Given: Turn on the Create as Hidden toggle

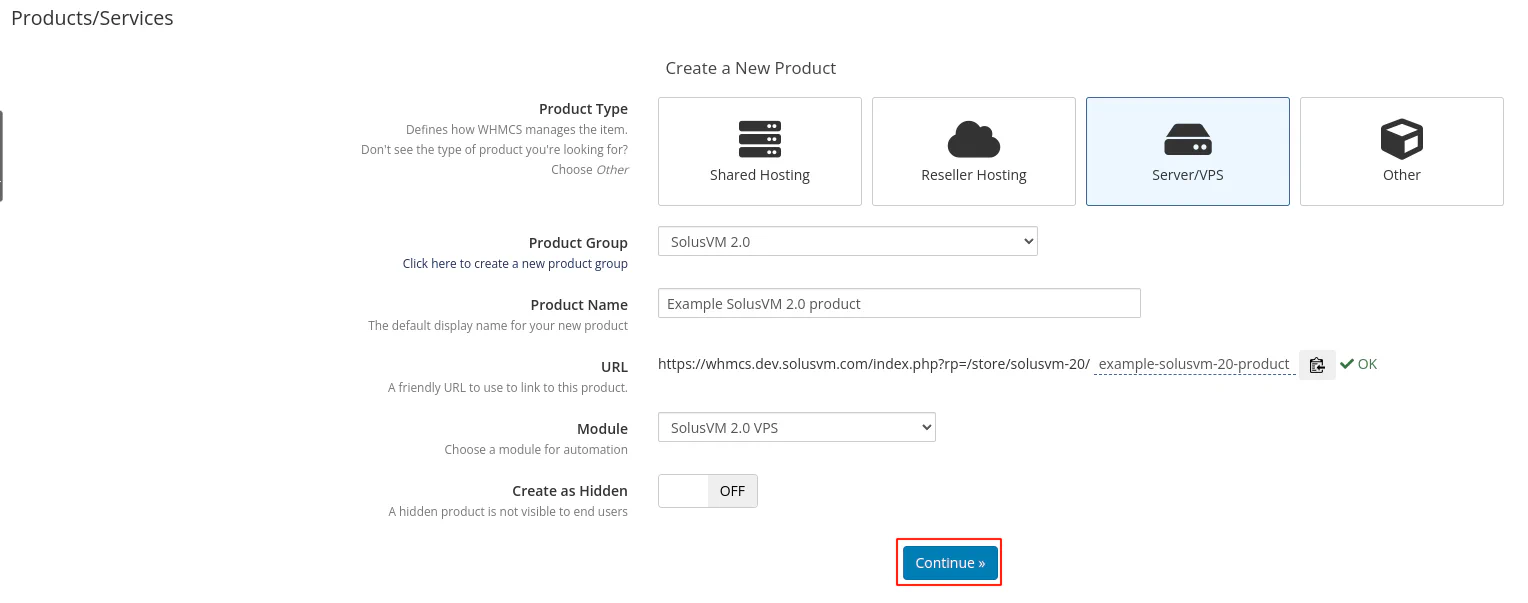Looking at the screenshot, I should pos(683,490).
